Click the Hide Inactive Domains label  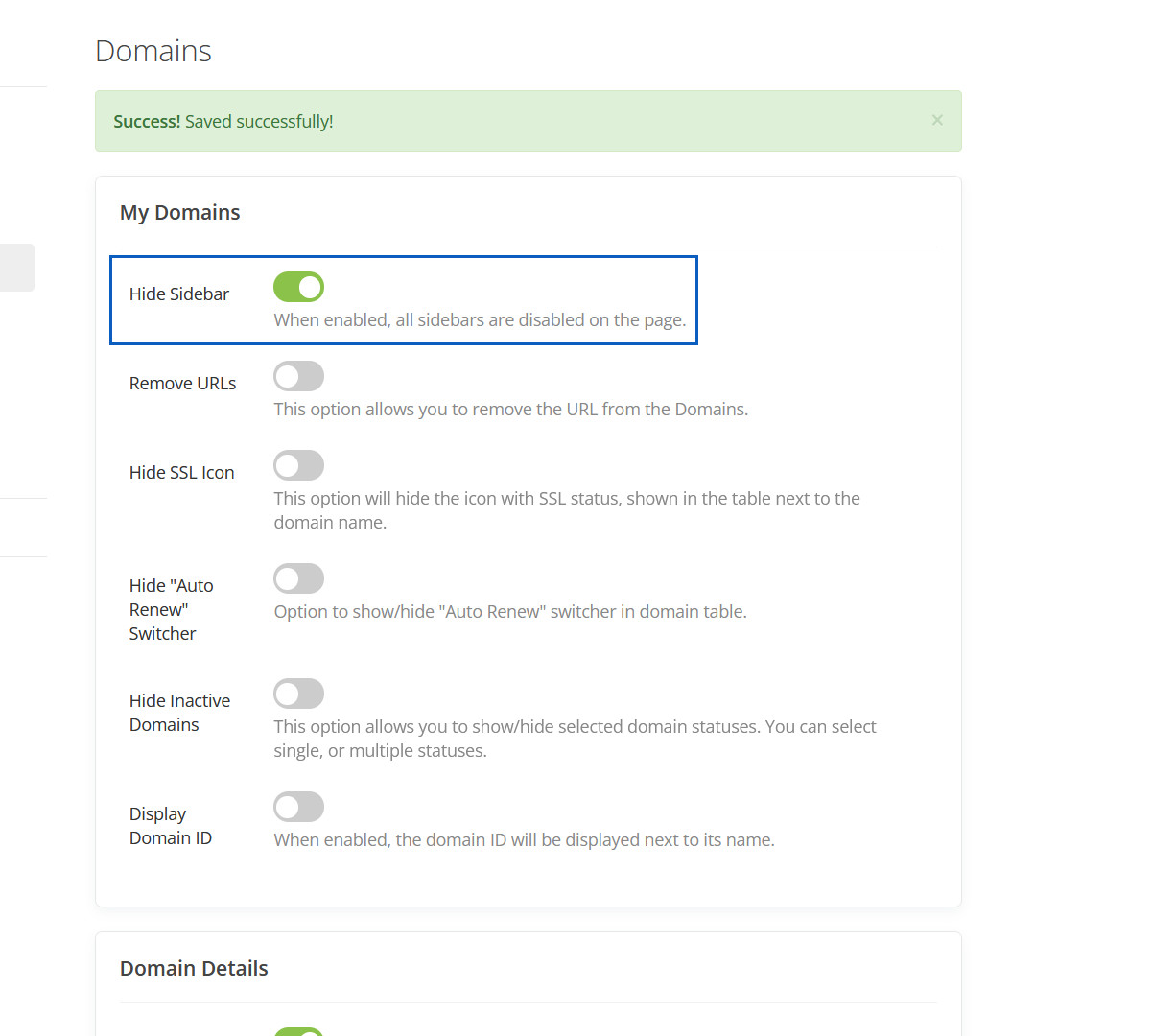click(179, 713)
